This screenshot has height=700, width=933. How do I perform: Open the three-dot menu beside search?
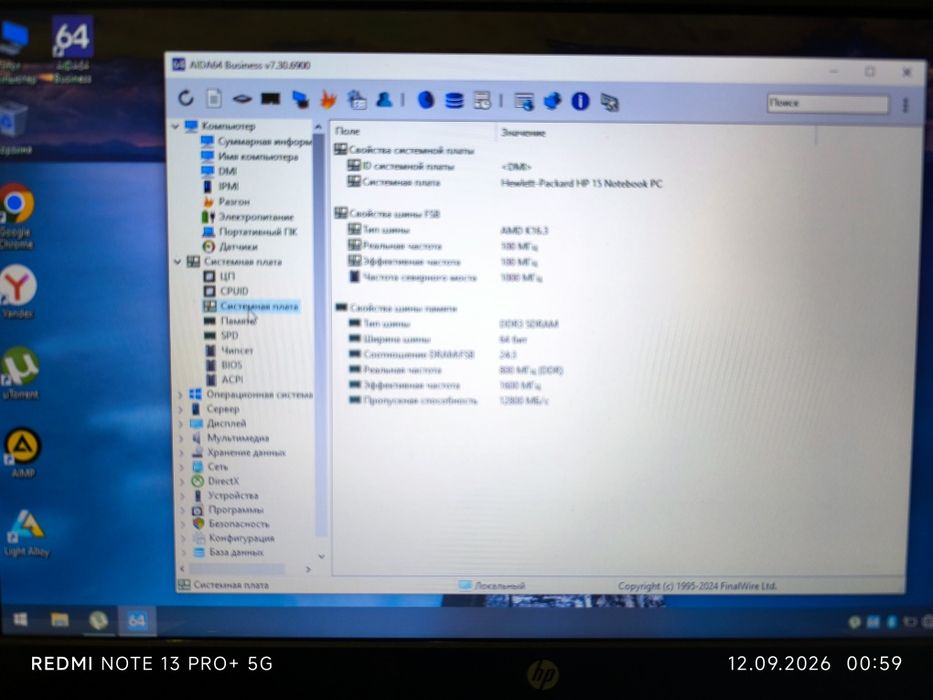(x=905, y=105)
